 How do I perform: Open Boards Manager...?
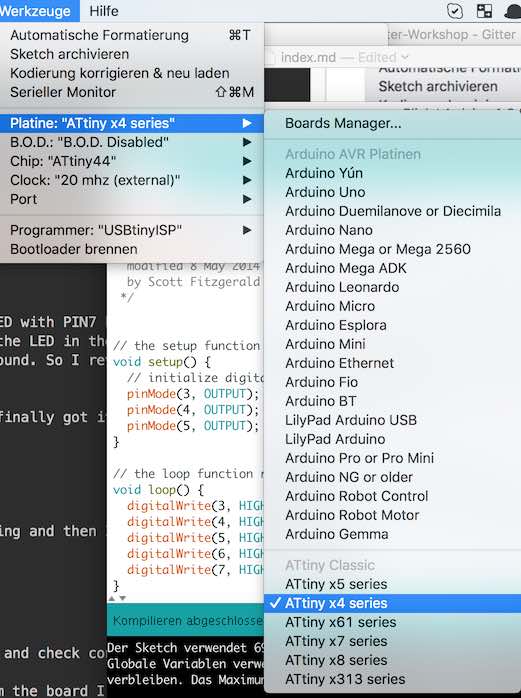coord(392,123)
